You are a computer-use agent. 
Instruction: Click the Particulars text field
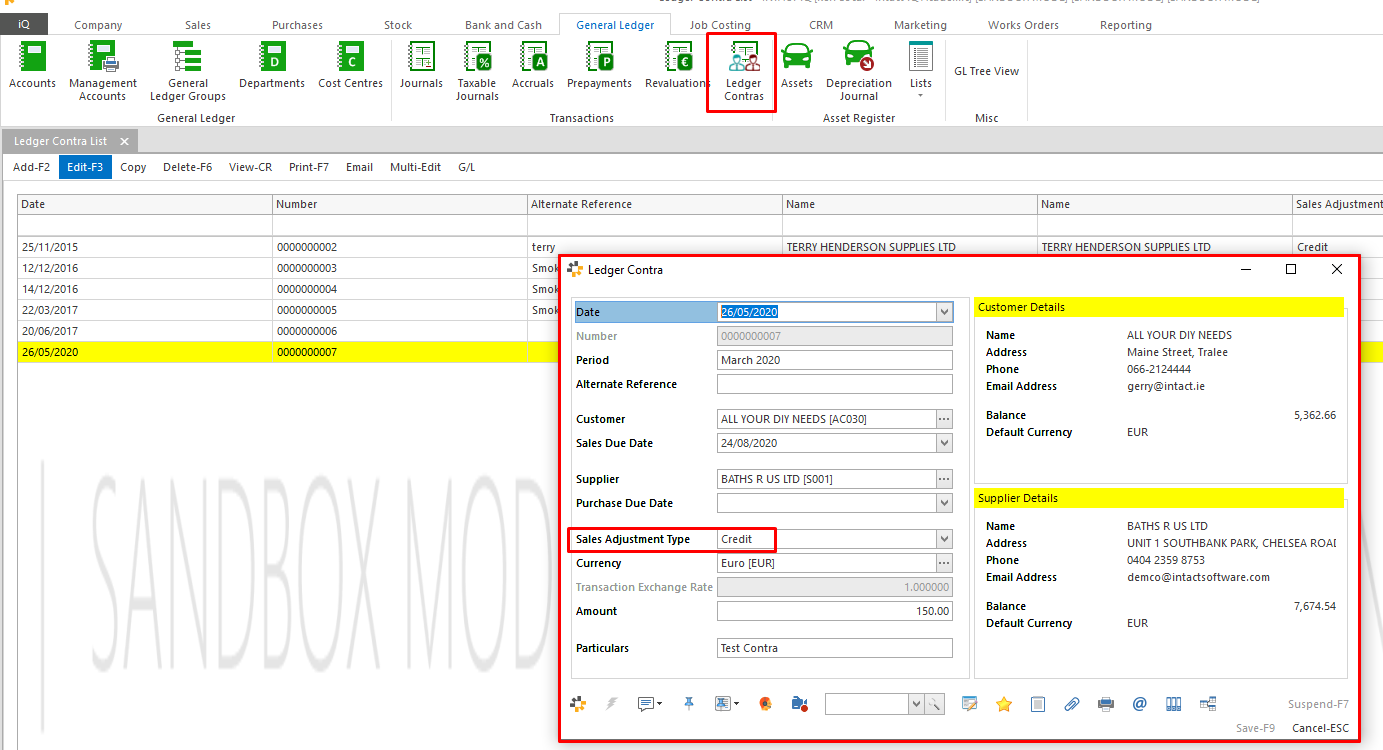click(x=834, y=648)
